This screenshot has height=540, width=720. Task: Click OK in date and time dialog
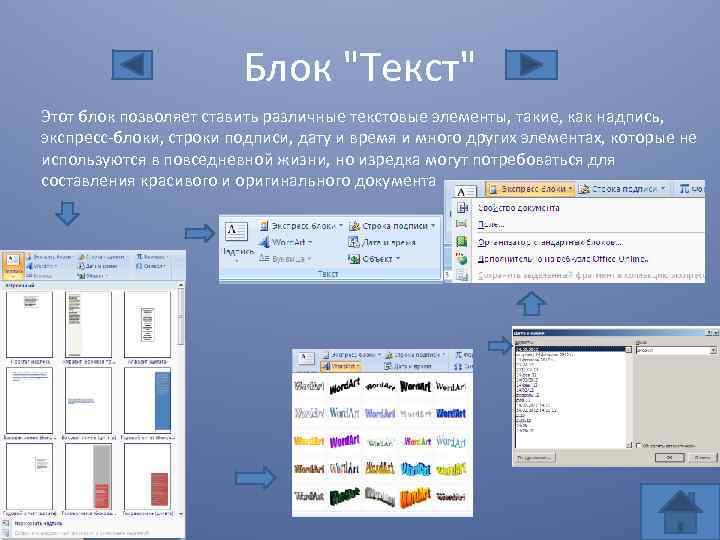(x=669, y=457)
